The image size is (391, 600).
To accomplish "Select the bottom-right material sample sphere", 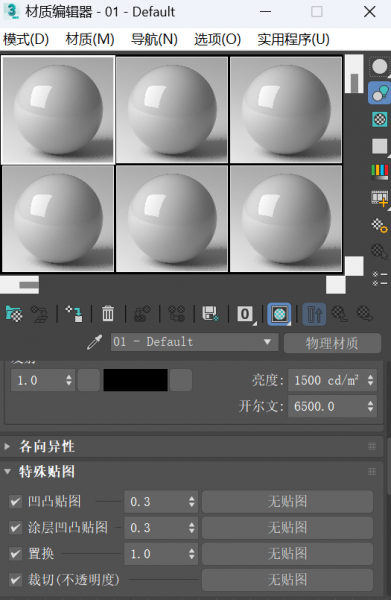I will click(286, 219).
